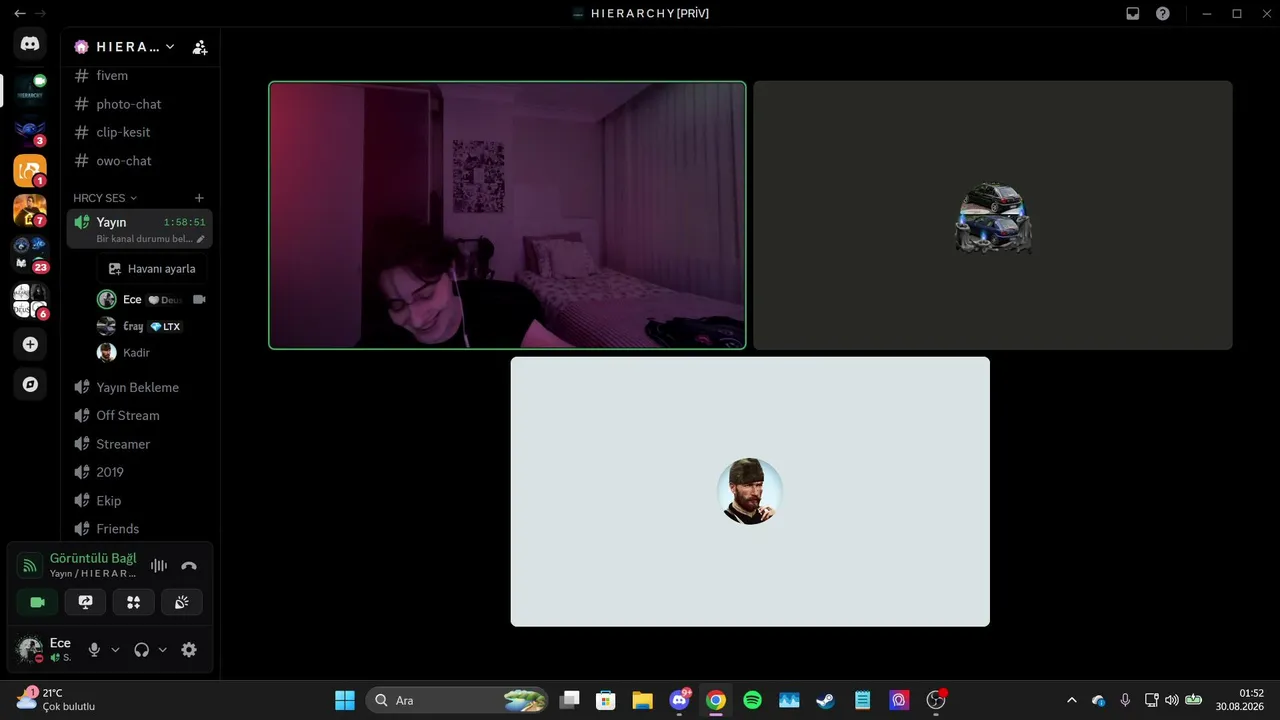Open the volume control in system tray
Screen dimensions: 1280x720
coord(1172,700)
